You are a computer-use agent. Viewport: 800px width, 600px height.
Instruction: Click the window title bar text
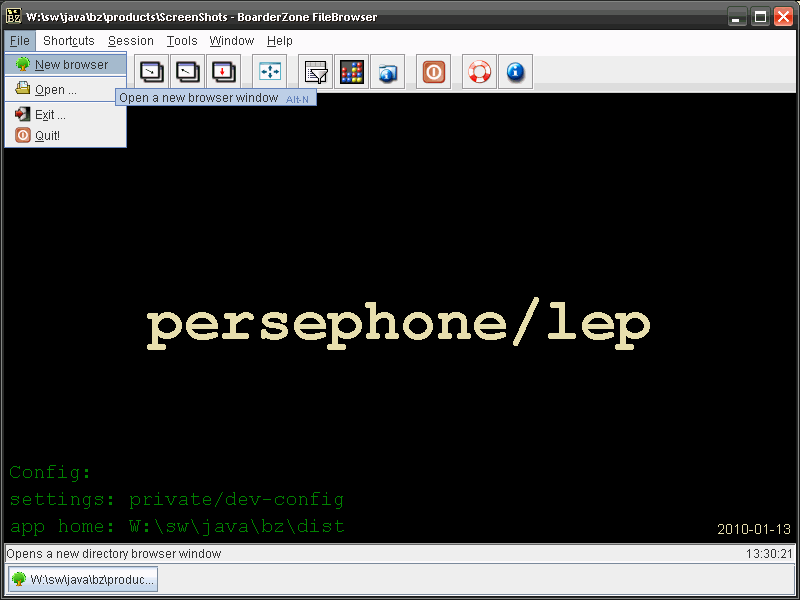pyautogui.click(x=202, y=17)
